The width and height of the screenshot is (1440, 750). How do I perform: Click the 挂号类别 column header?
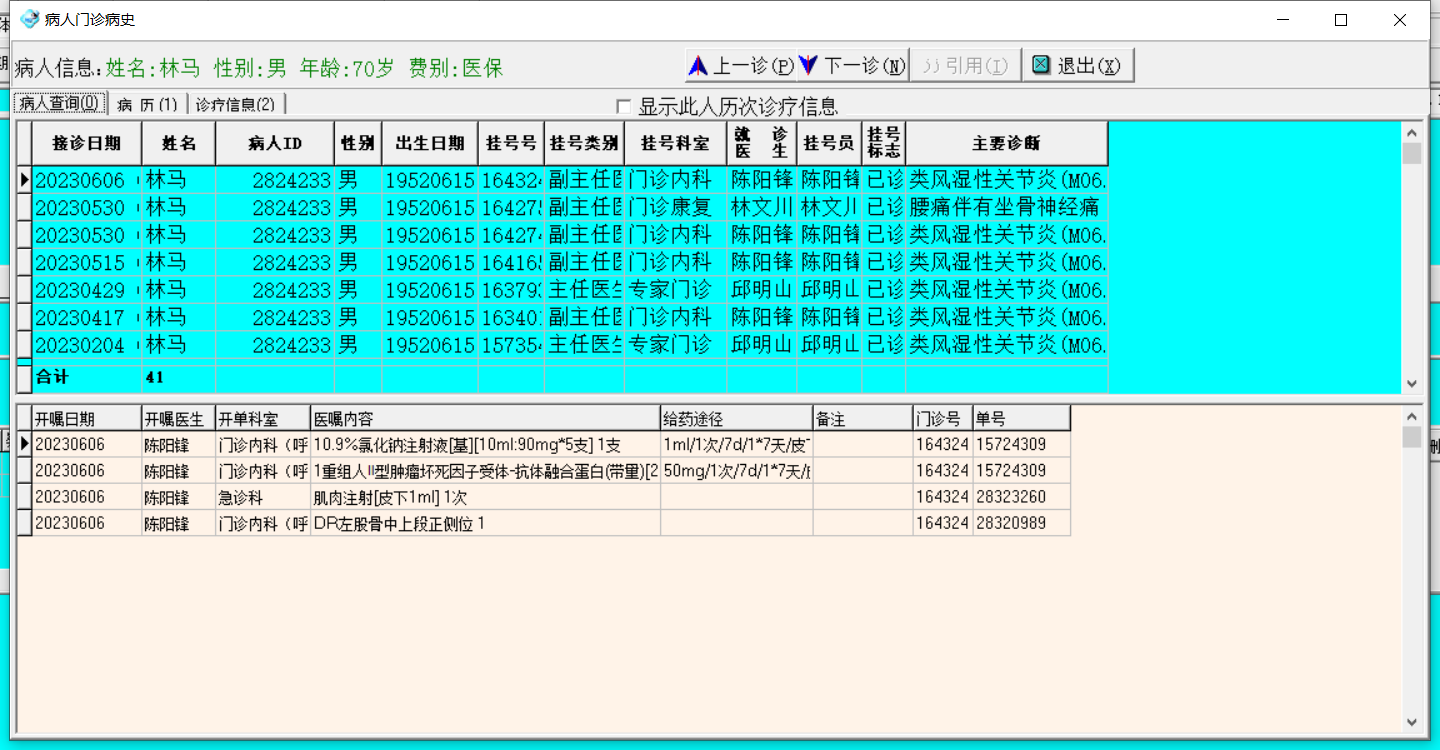pyautogui.click(x=584, y=143)
